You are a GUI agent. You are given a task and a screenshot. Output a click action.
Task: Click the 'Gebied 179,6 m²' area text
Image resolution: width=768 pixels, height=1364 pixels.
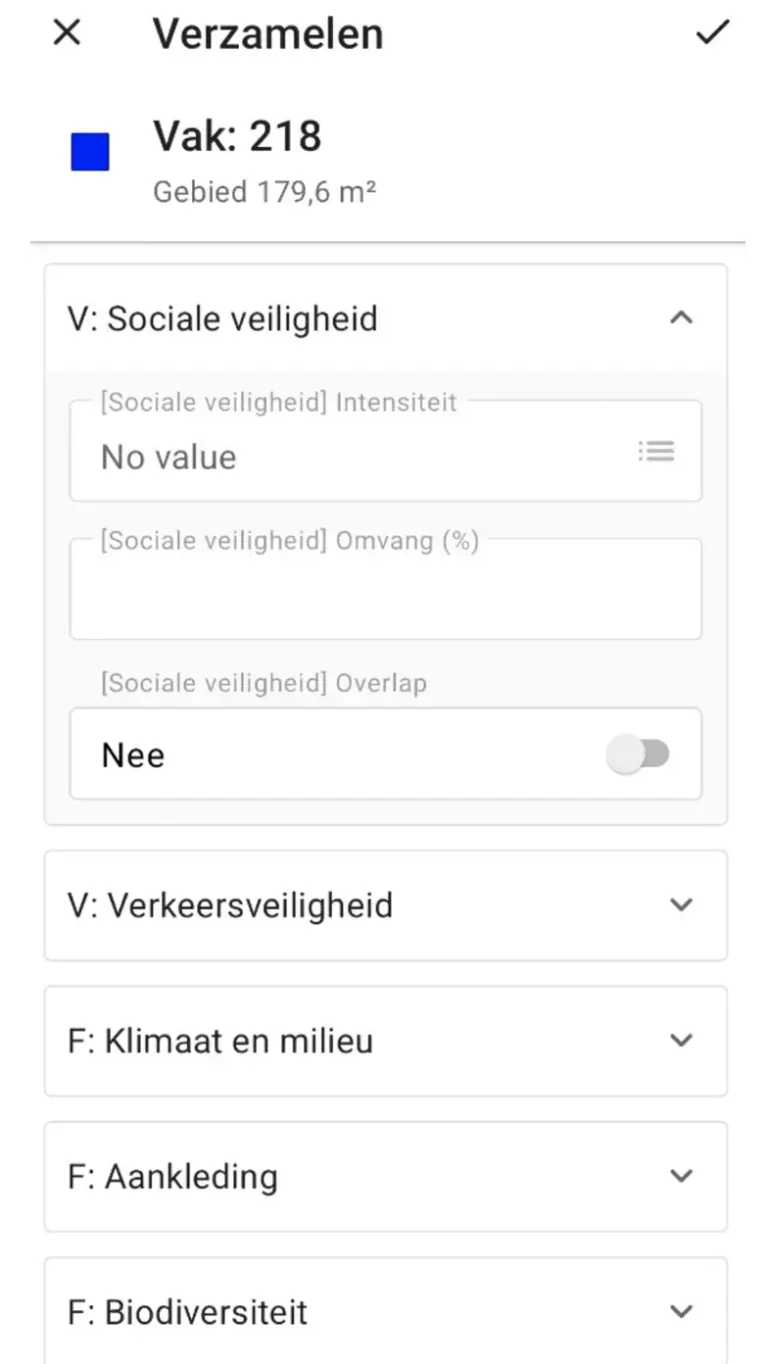coord(264,191)
